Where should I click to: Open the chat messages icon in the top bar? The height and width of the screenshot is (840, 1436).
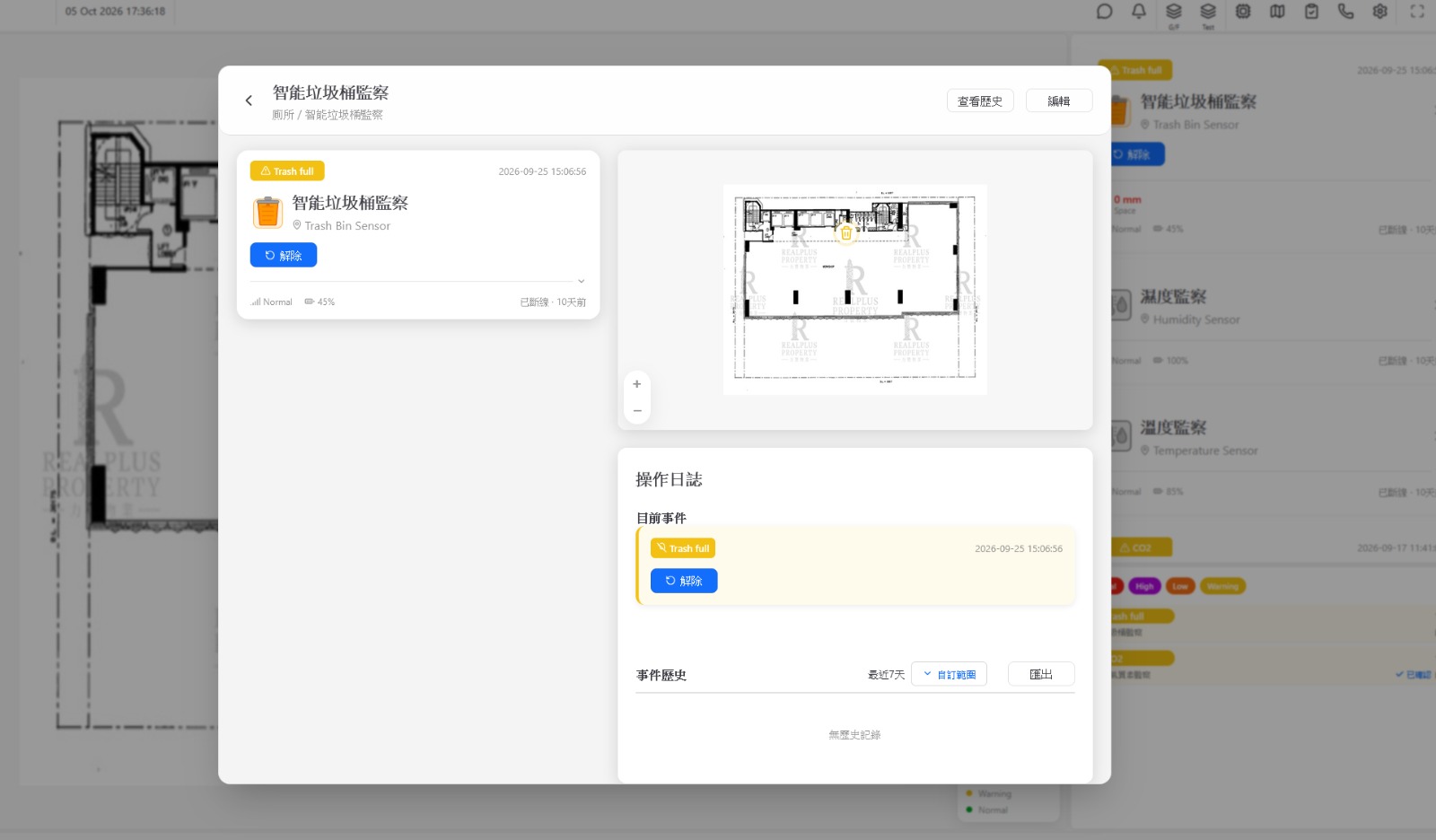1105,12
